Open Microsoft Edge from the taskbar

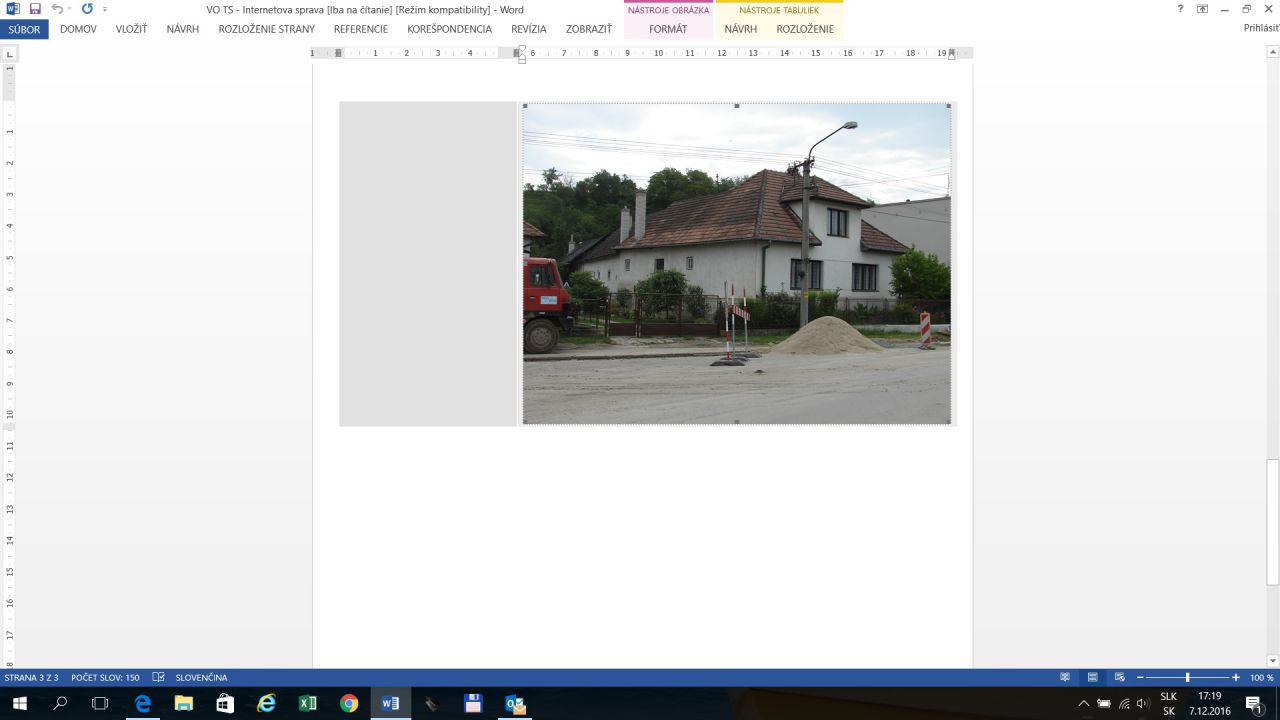pos(142,704)
